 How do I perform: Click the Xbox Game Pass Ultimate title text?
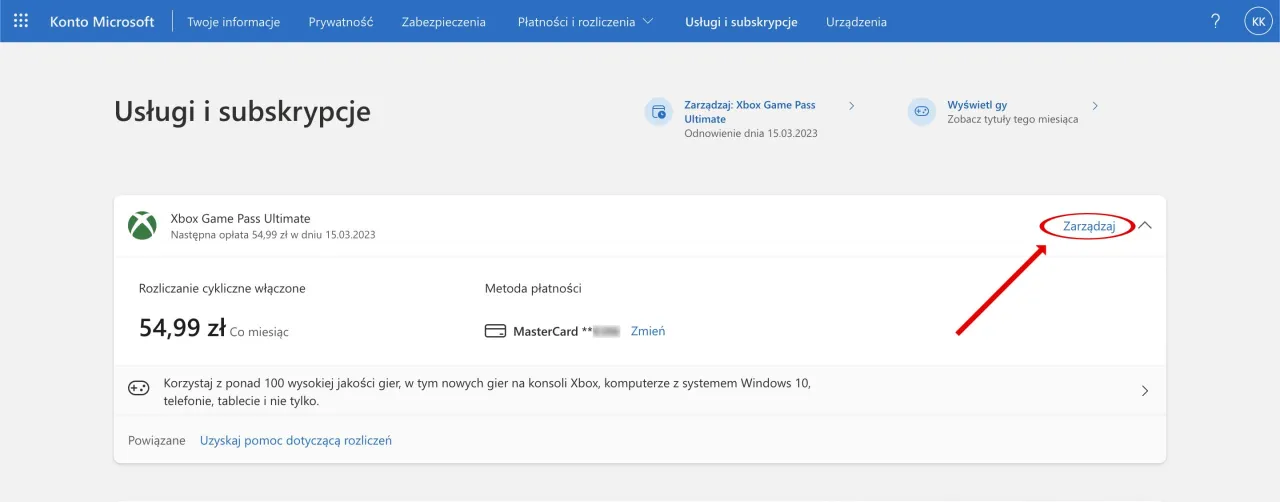coord(241,218)
